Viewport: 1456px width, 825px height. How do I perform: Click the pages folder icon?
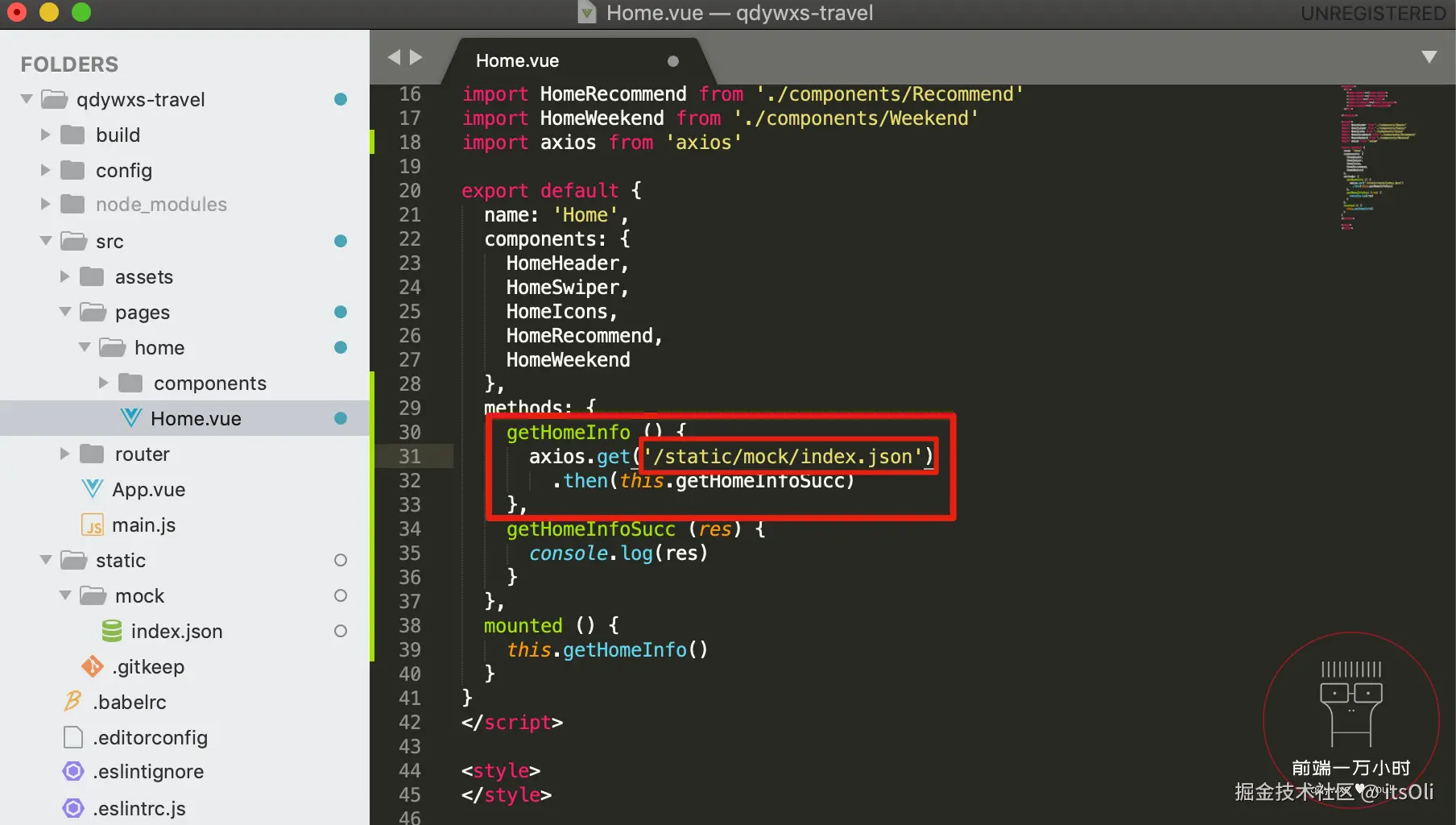[x=93, y=312]
